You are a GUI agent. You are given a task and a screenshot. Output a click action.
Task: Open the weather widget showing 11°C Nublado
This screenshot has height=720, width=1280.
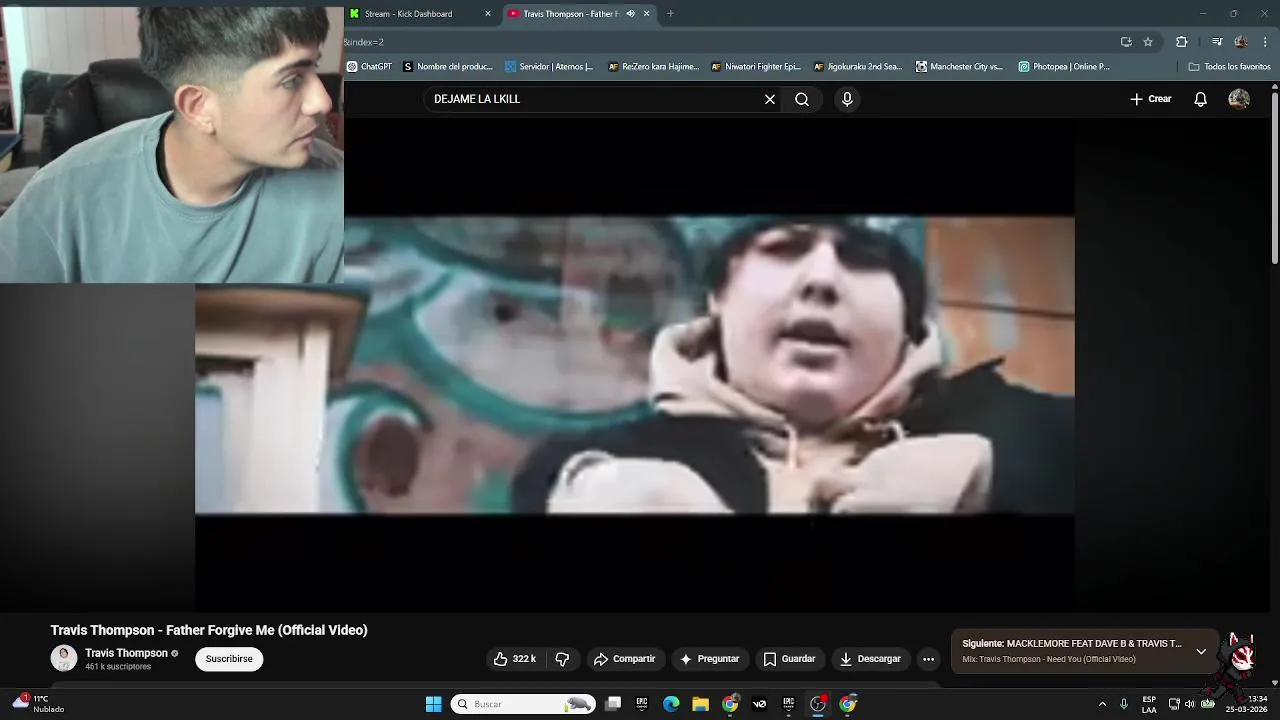(38, 704)
